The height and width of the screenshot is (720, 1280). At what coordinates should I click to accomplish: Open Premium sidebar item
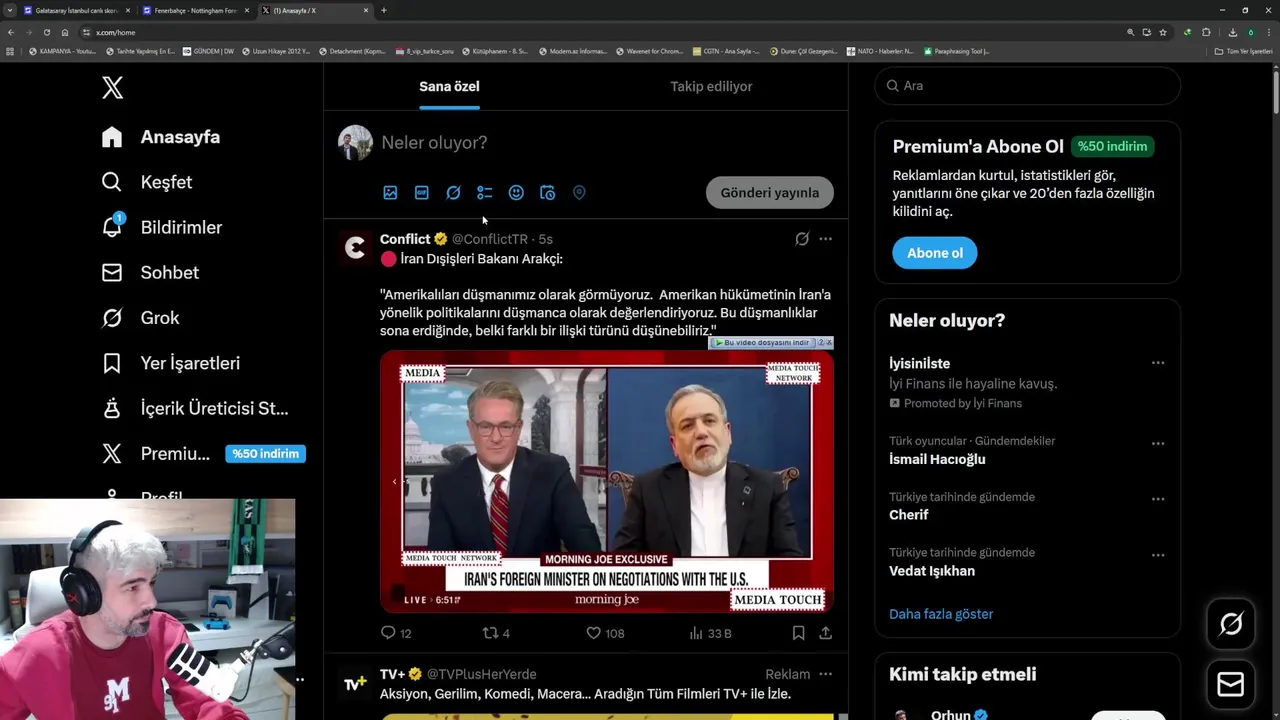click(x=203, y=454)
